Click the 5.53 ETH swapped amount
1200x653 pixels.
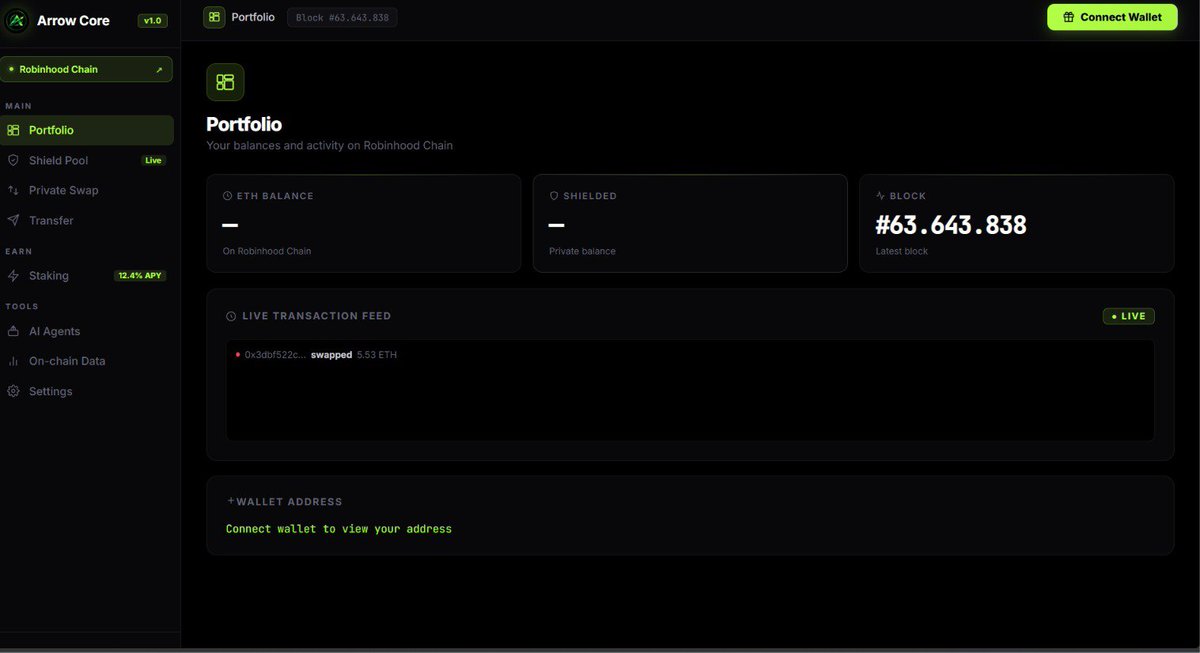377,355
